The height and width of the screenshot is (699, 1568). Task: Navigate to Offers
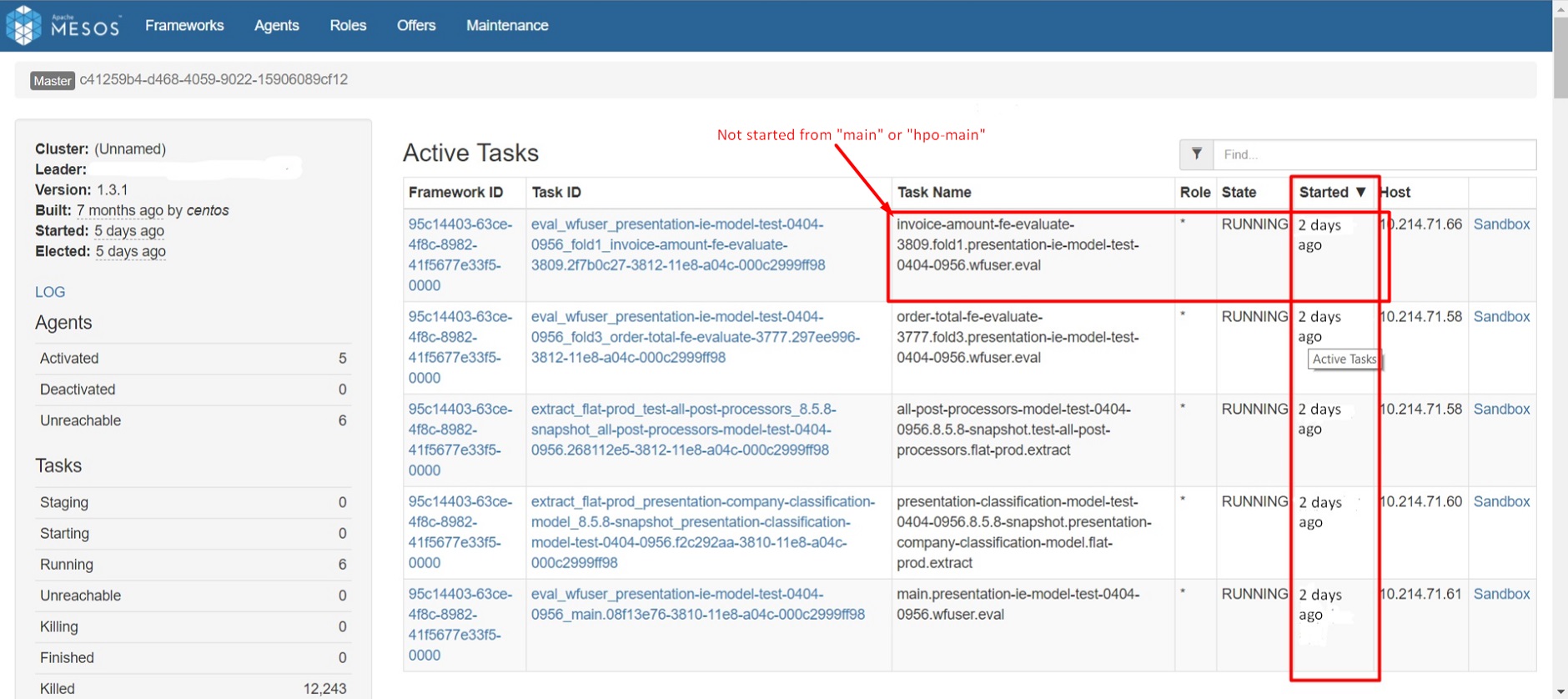pos(416,25)
